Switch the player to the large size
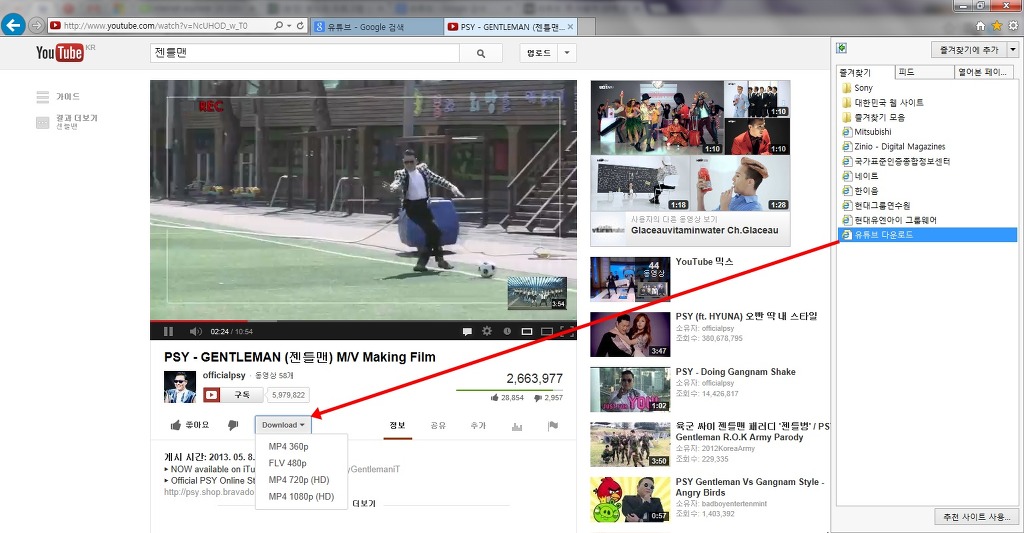The image size is (1024, 533). [547, 331]
